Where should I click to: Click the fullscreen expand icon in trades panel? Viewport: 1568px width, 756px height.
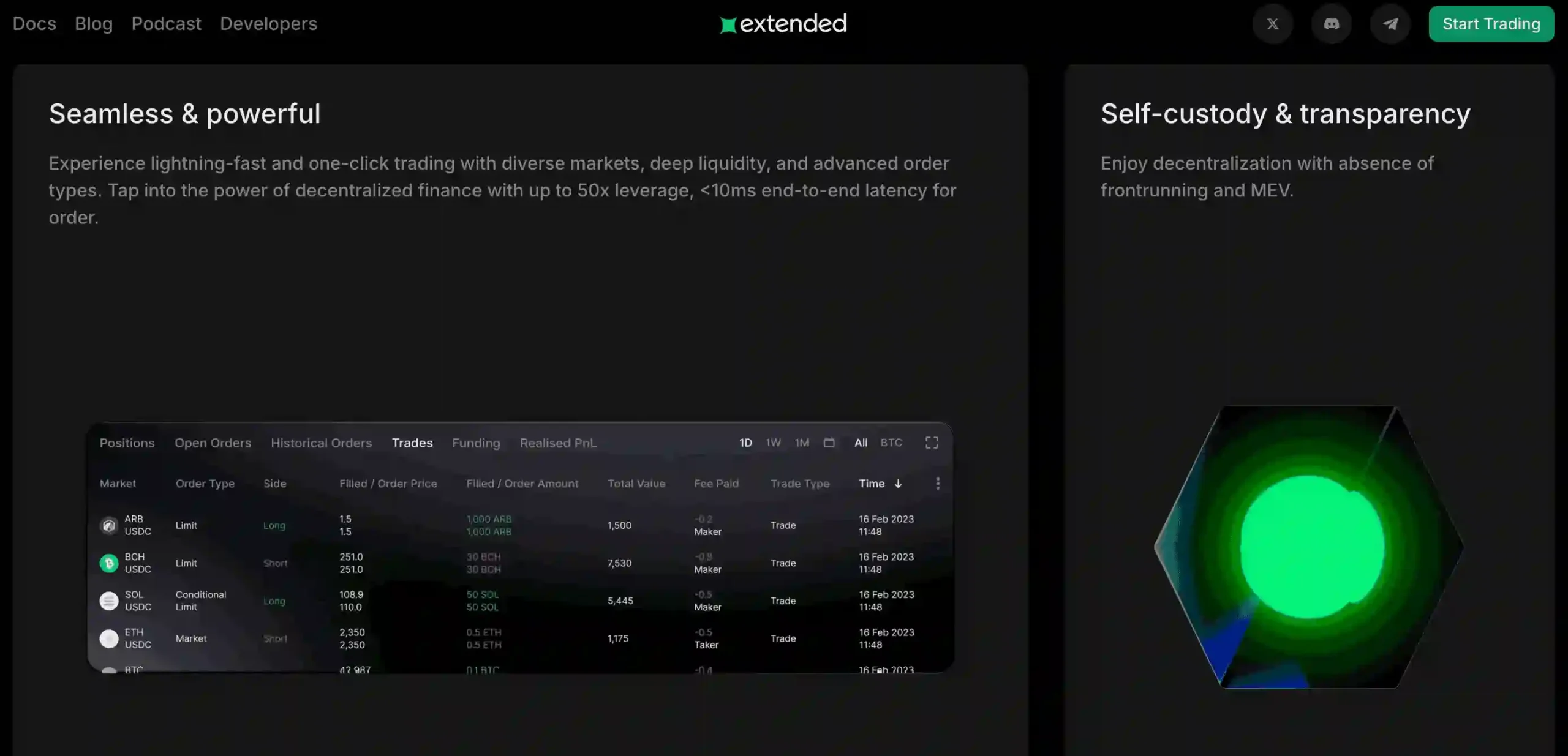931,443
